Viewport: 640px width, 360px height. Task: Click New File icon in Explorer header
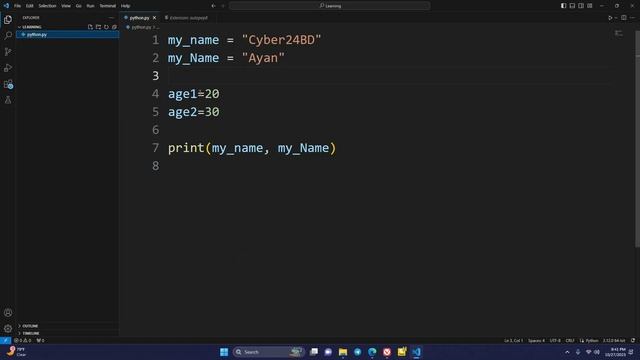[90, 27]
